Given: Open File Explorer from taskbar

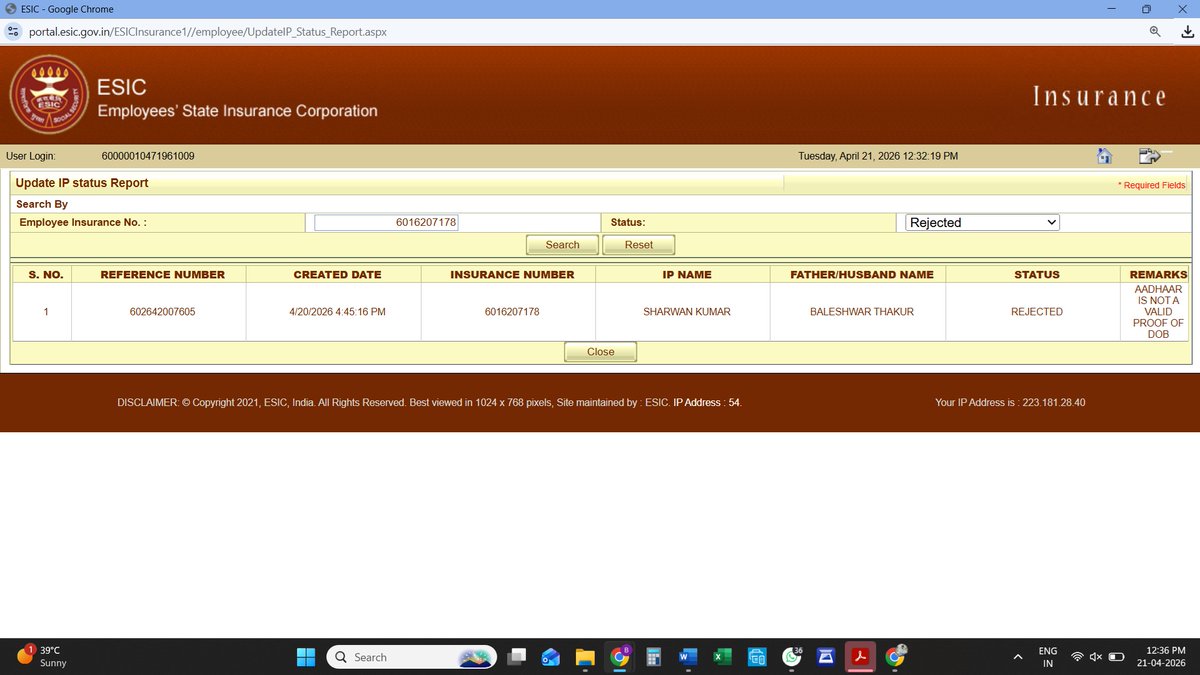Looking at the screenshot, I should click(585, 657).
